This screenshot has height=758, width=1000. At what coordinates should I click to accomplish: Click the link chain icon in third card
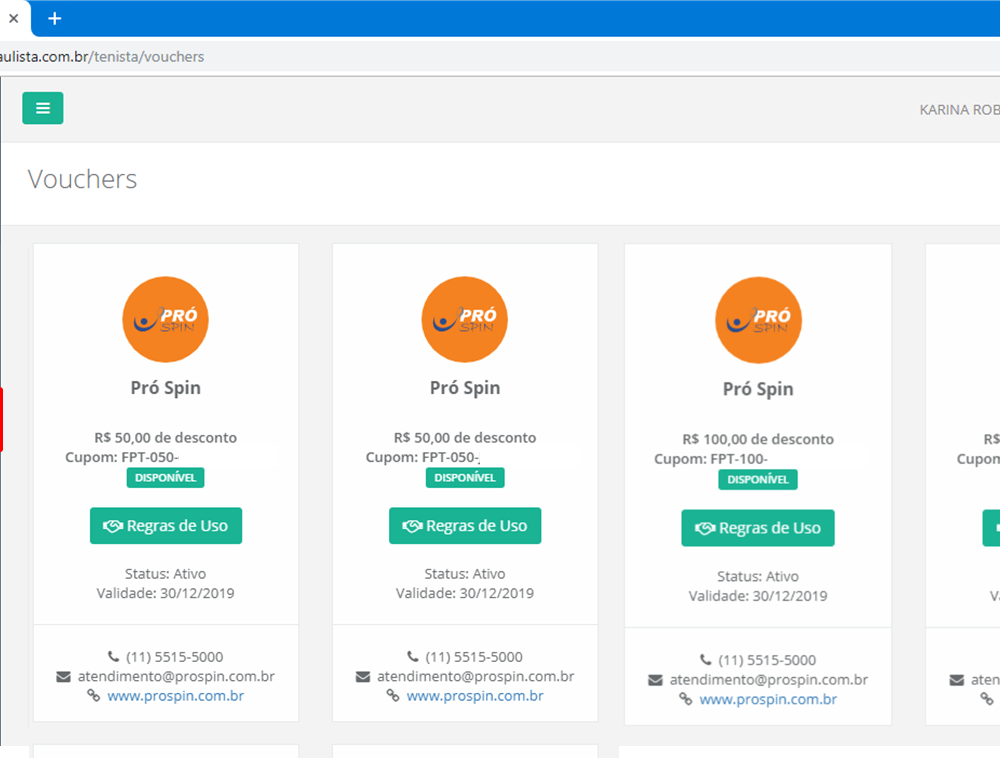pos(685,700)
